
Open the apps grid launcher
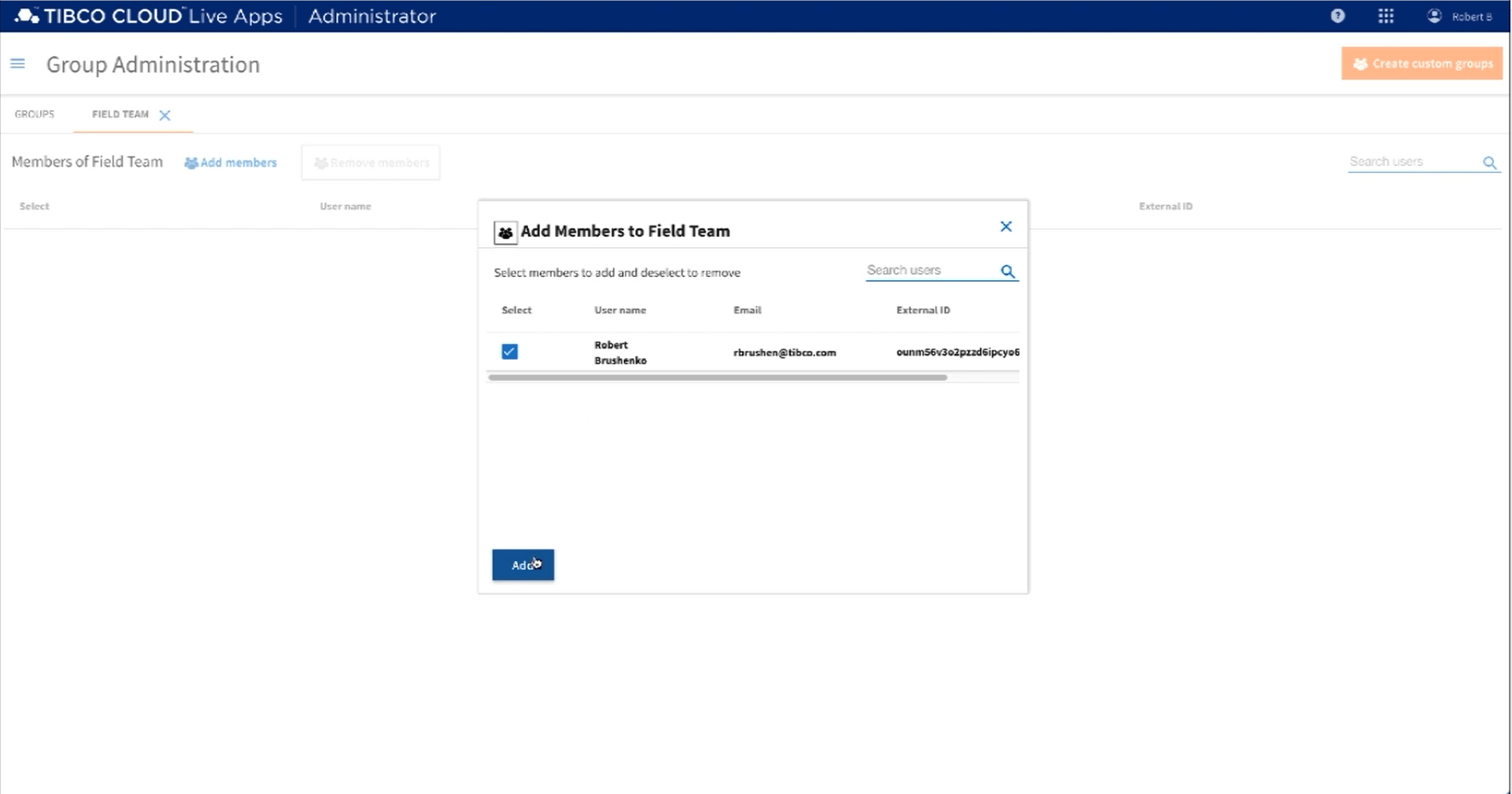(x=1386, y=16)
